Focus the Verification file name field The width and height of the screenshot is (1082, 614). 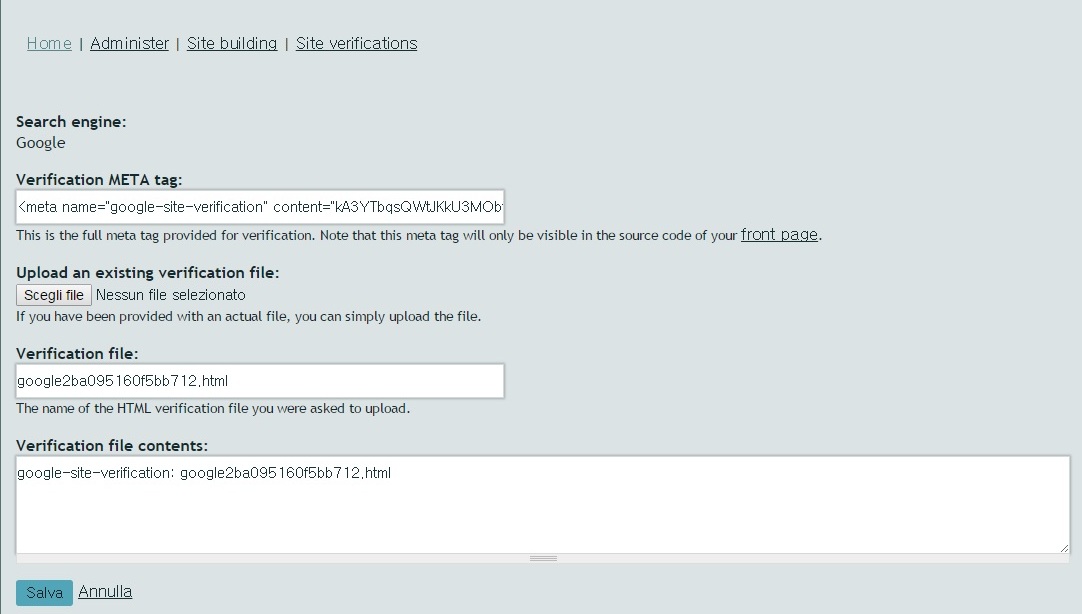[260, 381]
